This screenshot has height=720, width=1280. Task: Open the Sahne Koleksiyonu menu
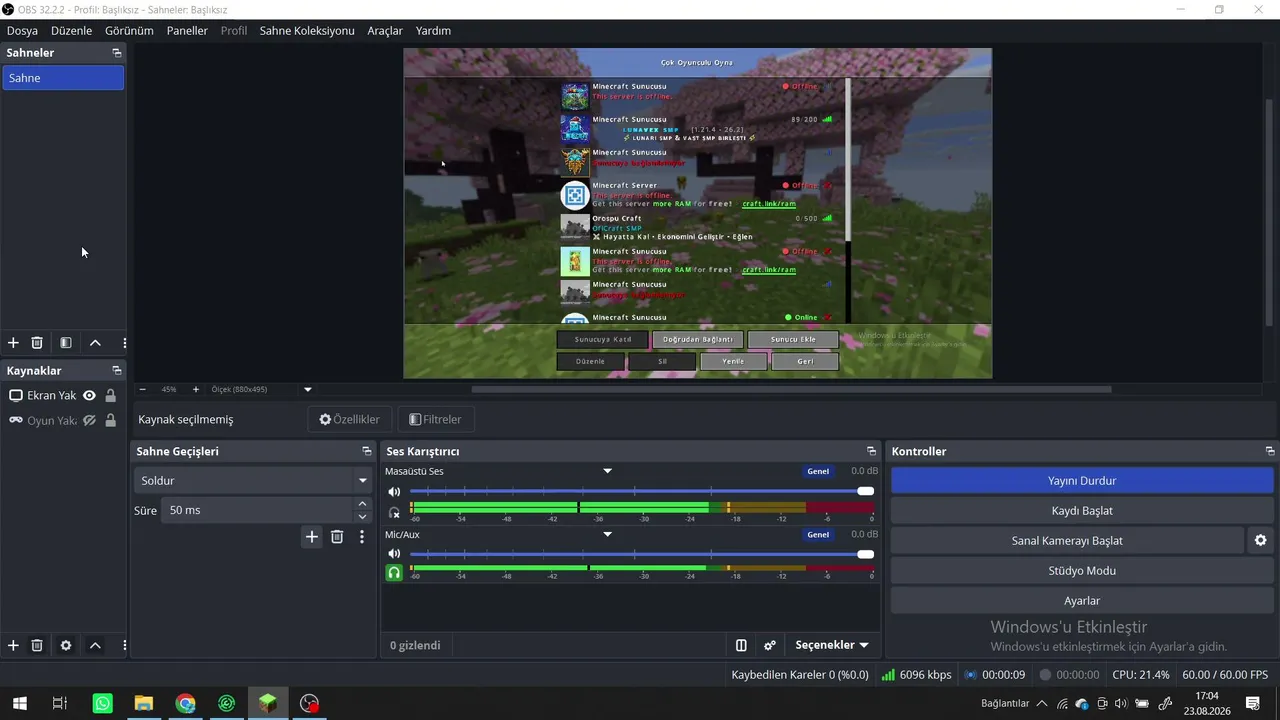click(x=307, y=31)
